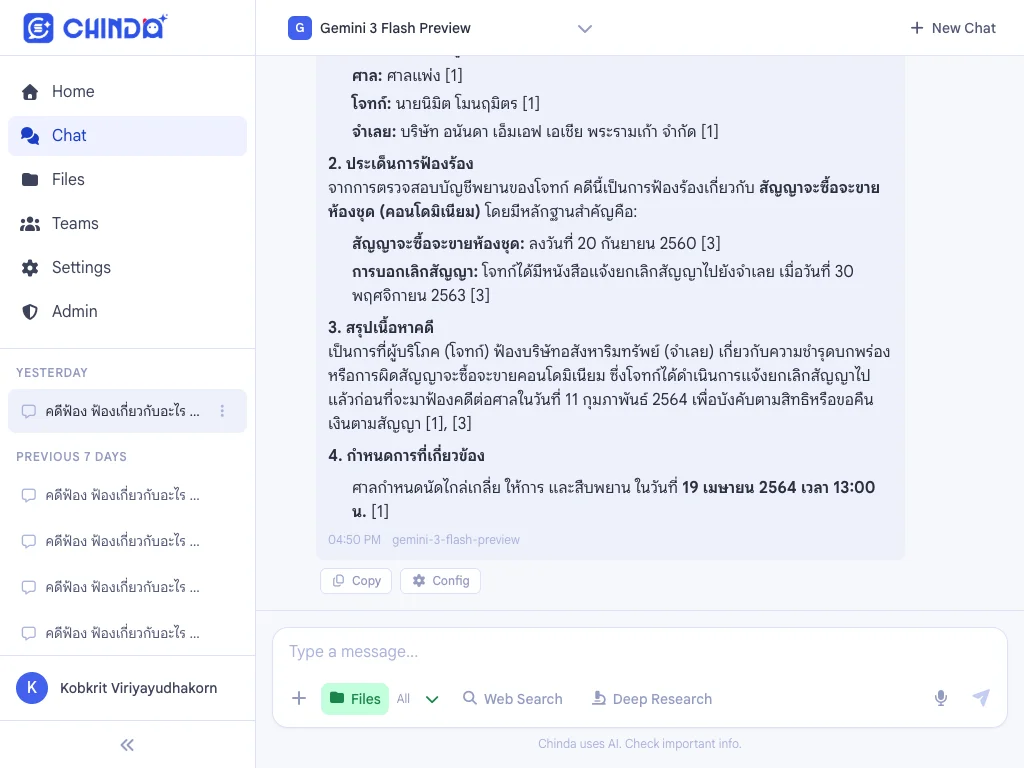This screenshot has width=1024, height=768.
Task: Open the three-dot menu on yesterday's chat
Action: point(222,411)
